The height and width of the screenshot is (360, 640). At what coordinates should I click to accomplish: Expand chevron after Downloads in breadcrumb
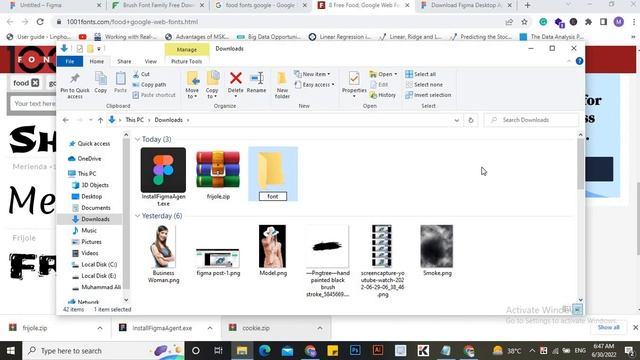[188, 120]
